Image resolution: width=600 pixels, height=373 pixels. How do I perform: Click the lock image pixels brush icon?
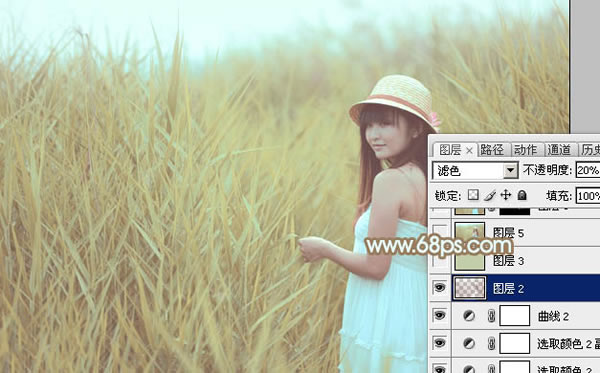[x=490, y=195]
